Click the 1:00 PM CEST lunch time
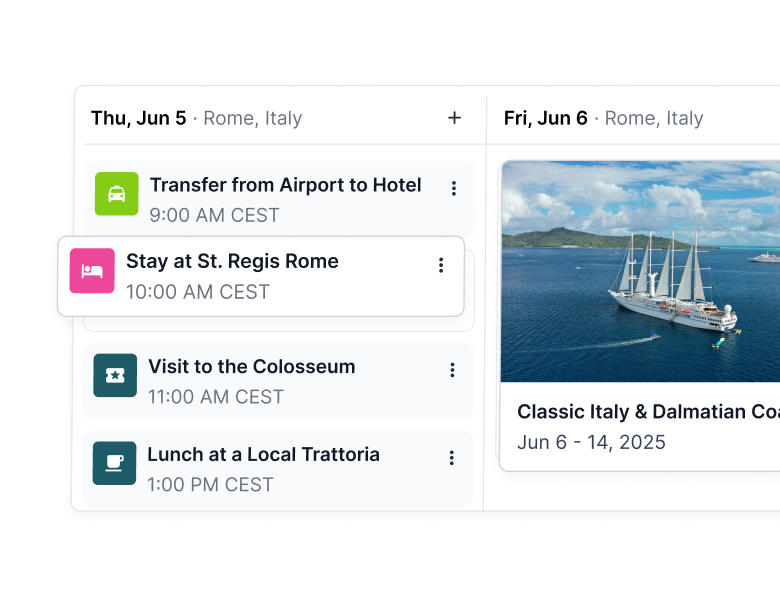Image resolution: width=780 pixels, height=600 pixels. tap(210, 484)
